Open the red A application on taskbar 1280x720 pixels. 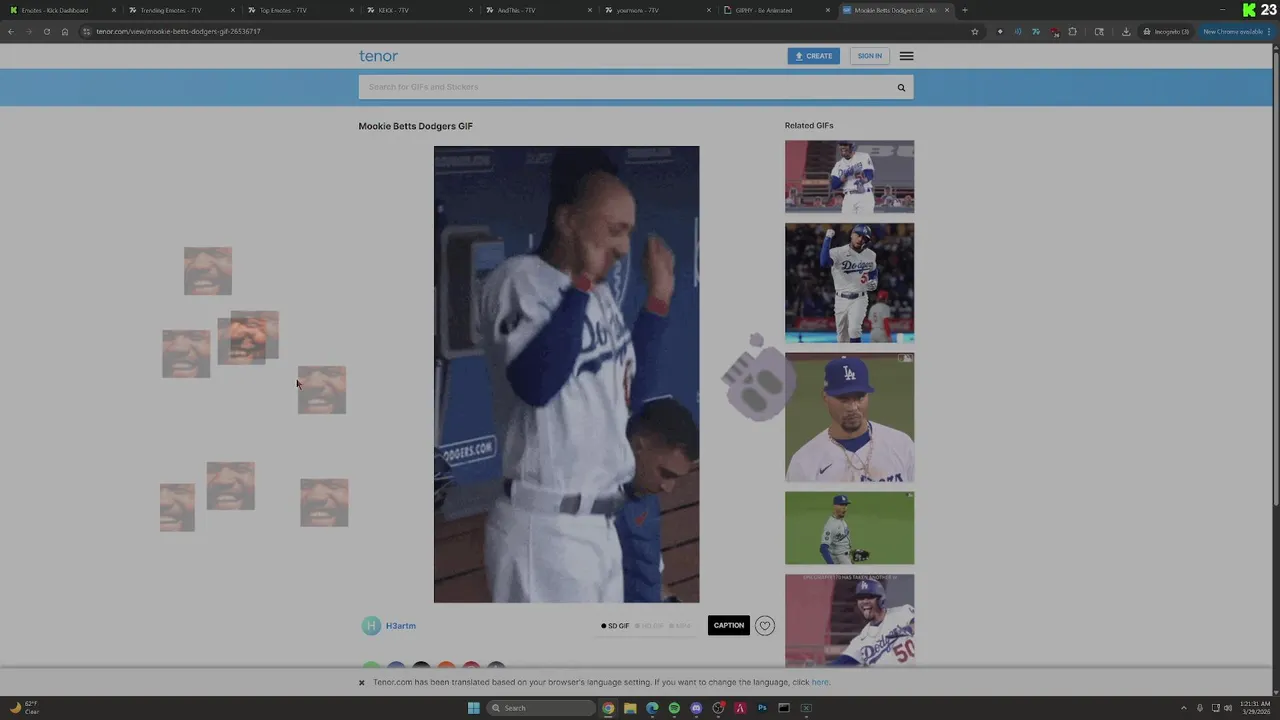[x=740, y=708]
